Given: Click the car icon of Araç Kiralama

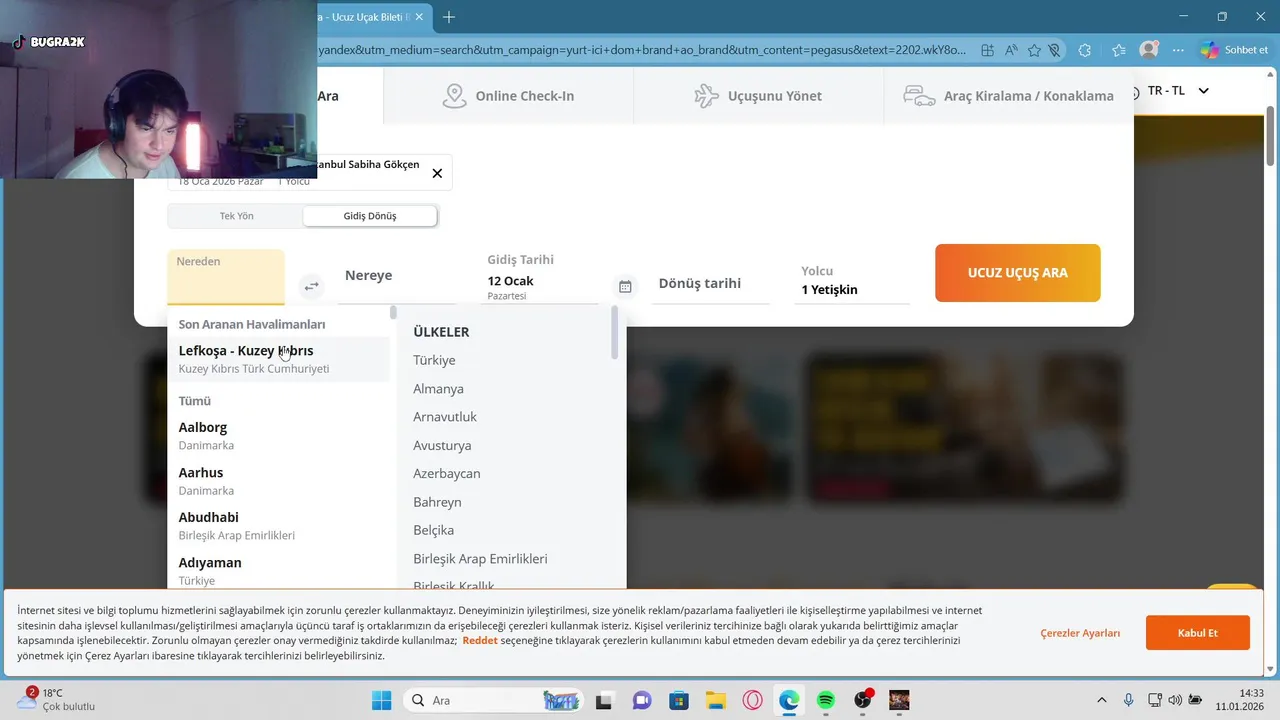Looking at the screenshot, I should coord(919,96).
